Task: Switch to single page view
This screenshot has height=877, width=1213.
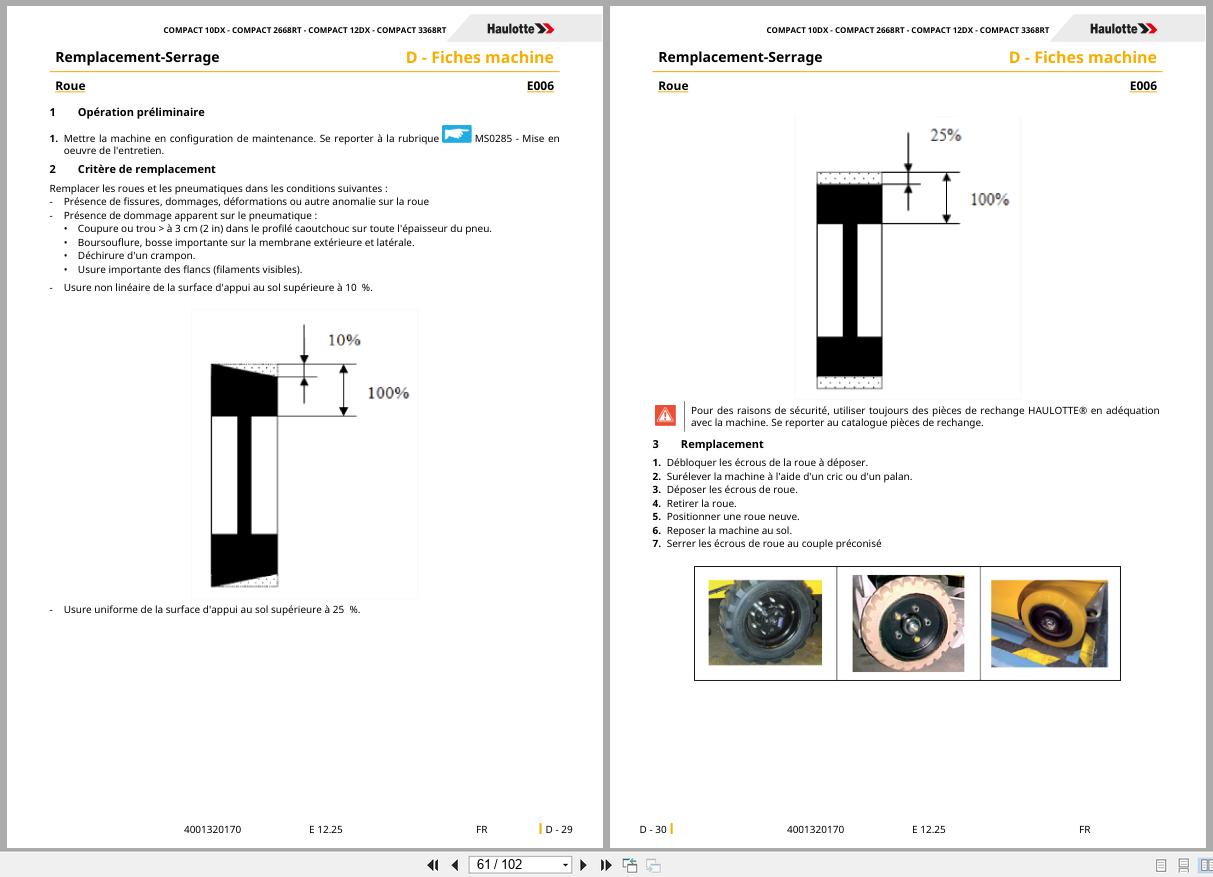Action: coord(1161,865)
